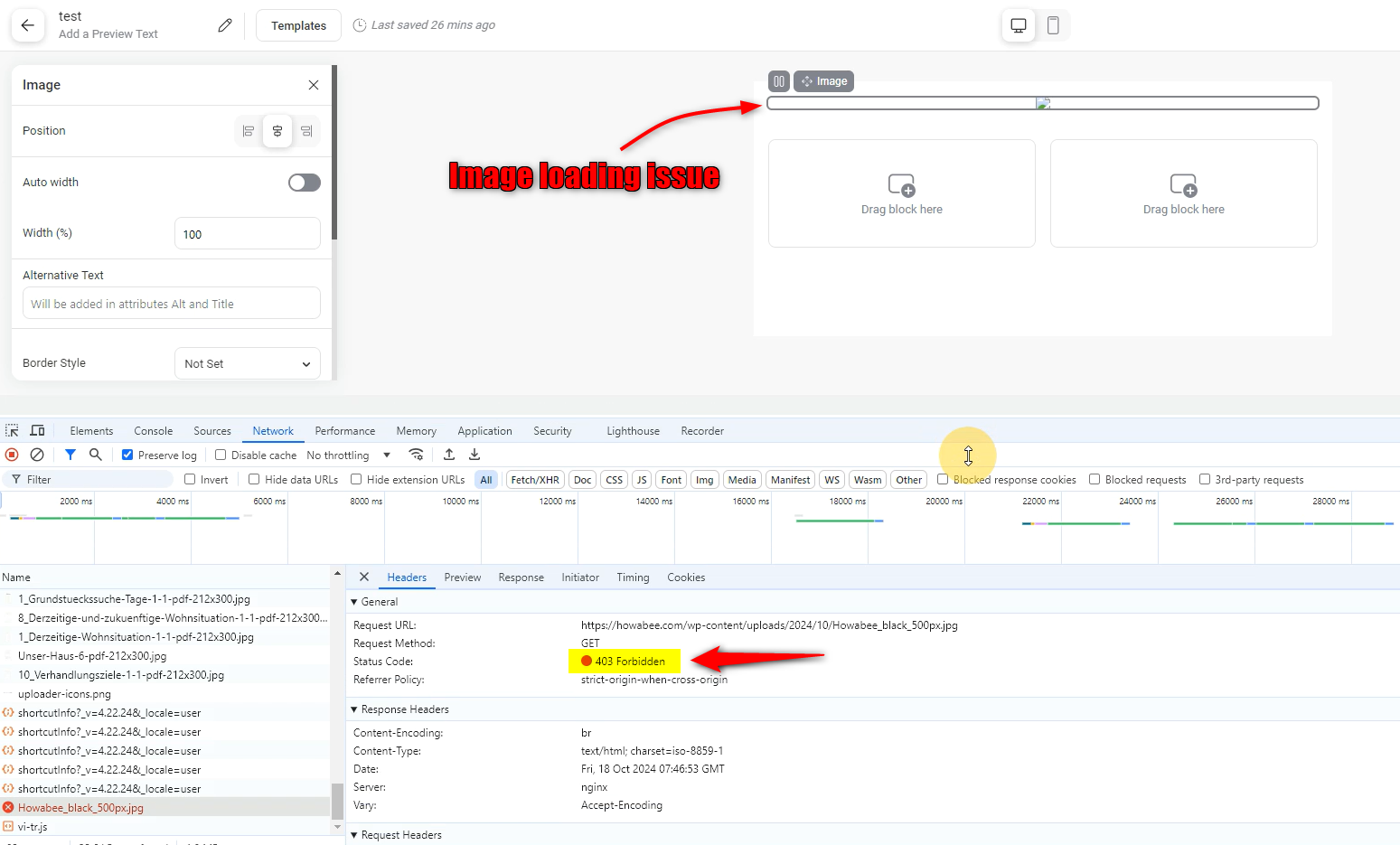The width and height of the screenshot is (1400, 845).
Task: Click the Templates button
Action: (x=299, y=25)
